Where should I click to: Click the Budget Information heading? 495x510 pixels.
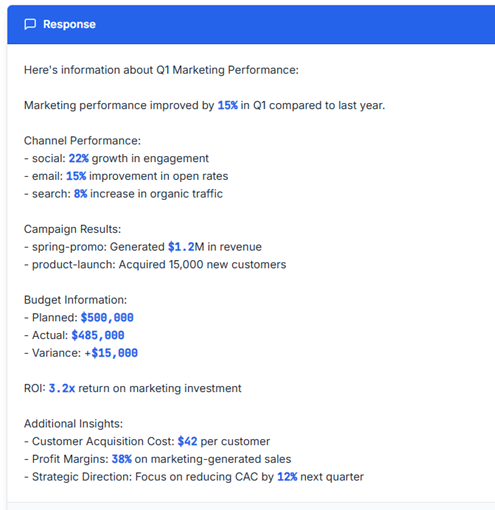[75, 300]
